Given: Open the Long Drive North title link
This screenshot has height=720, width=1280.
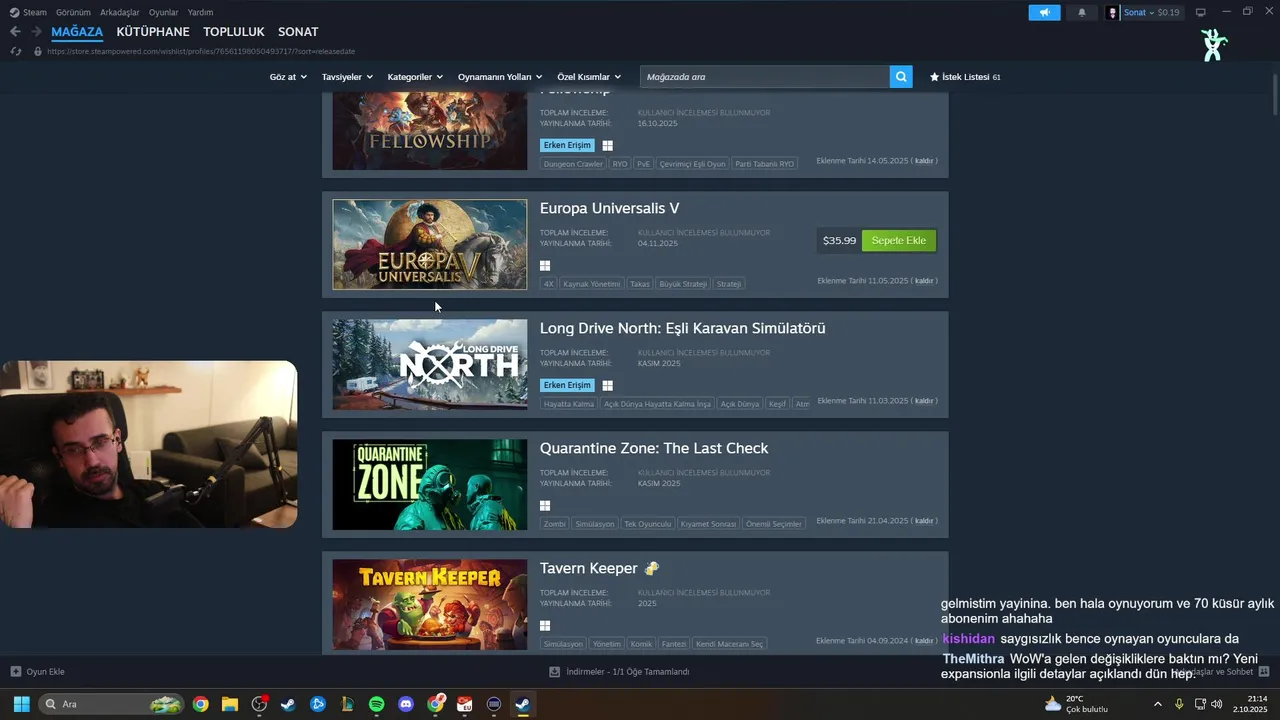Looking at the screenshot, I should click(x=683, y=328).
